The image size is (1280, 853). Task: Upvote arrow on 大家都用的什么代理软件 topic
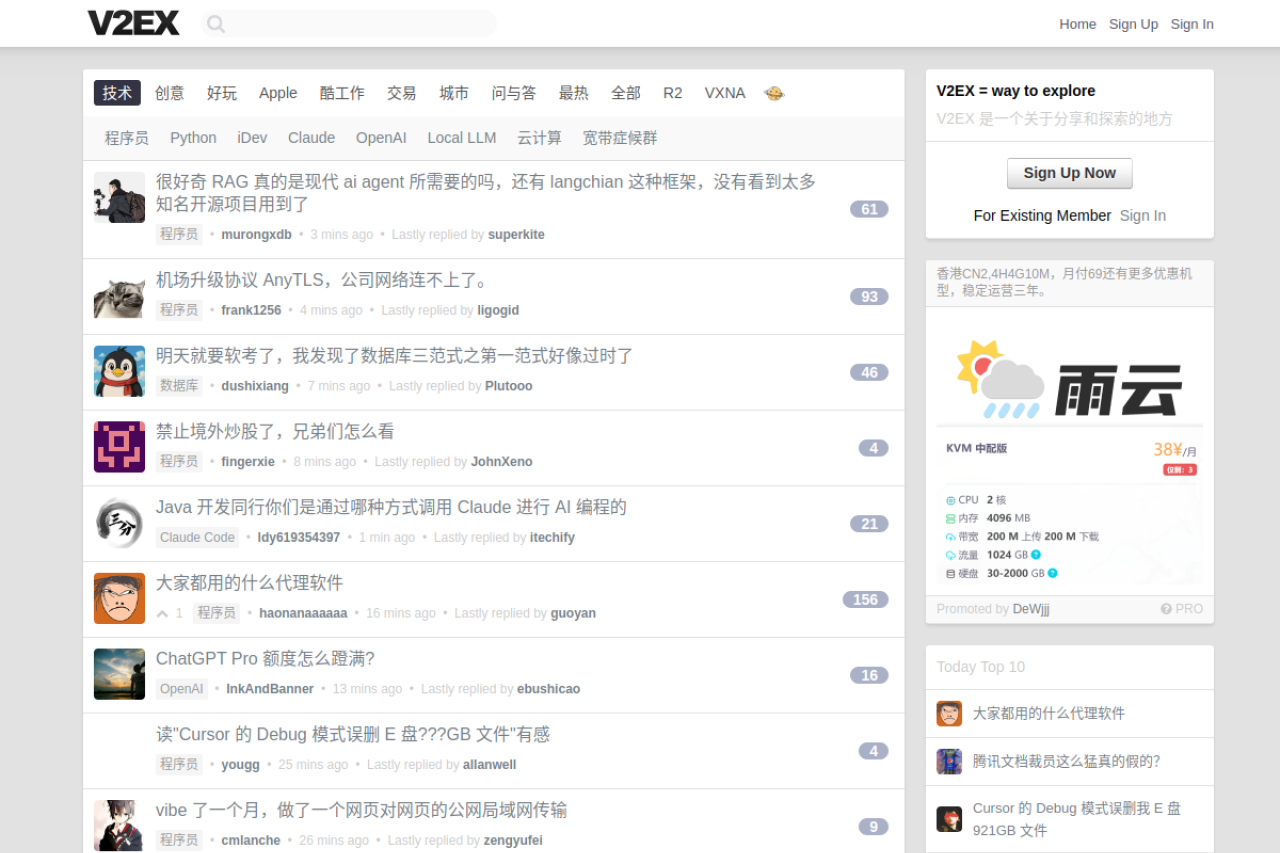click(x=163, y=613)
